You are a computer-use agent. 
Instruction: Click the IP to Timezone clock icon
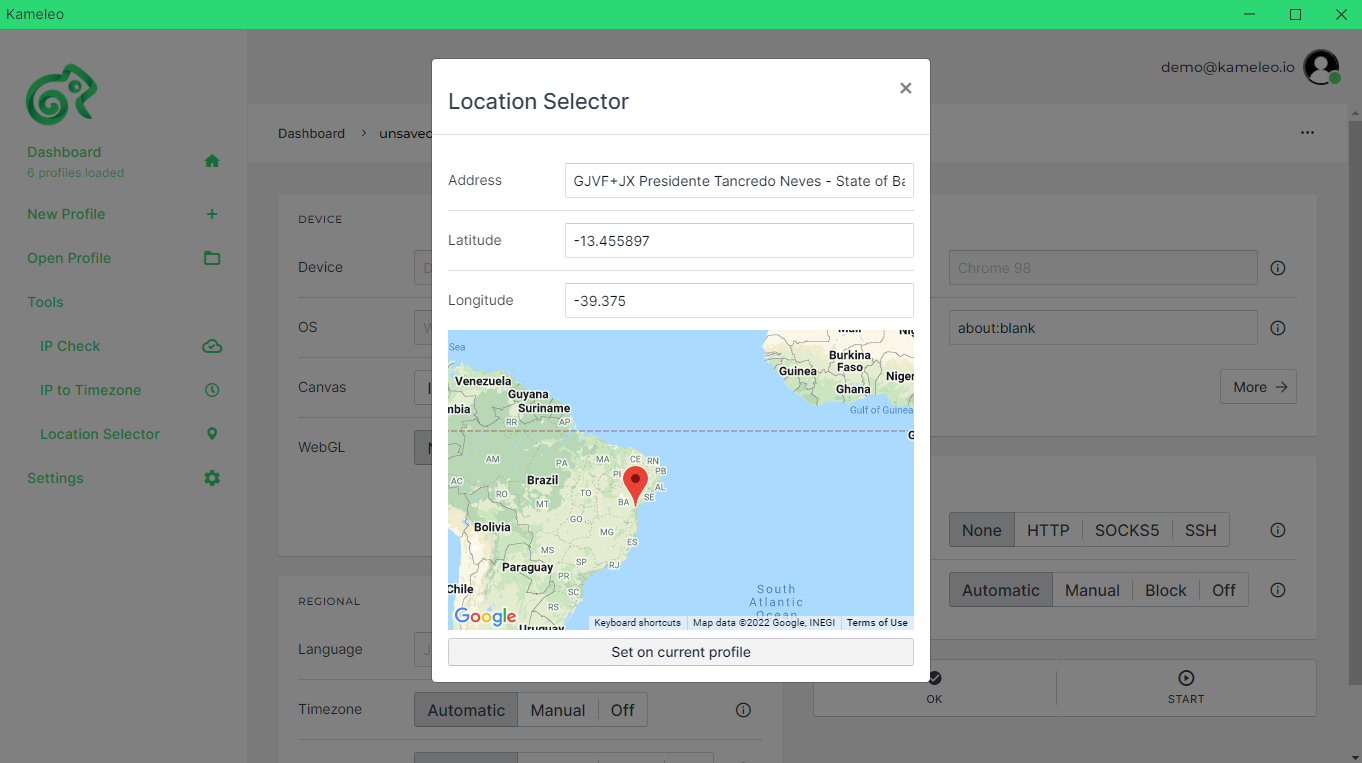[212, 390]
